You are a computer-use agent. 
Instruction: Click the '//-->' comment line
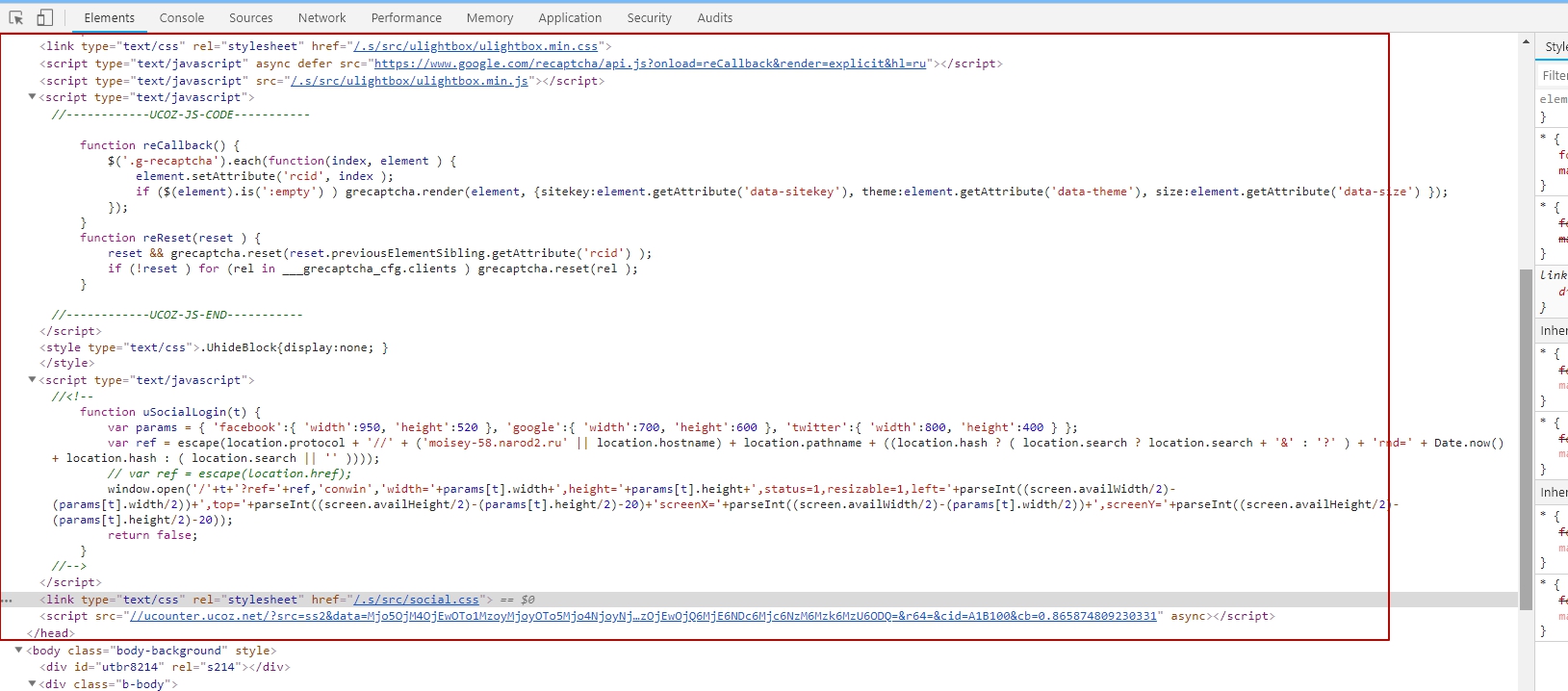(x=69, y=566)
